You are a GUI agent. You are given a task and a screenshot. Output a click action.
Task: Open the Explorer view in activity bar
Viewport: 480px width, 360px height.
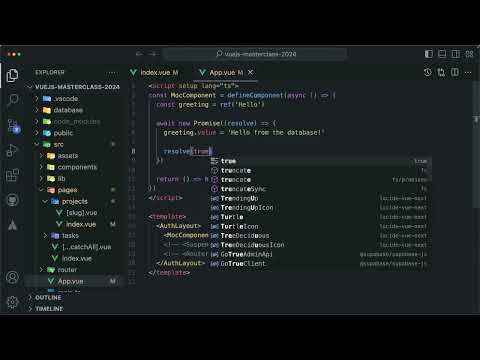12,75
